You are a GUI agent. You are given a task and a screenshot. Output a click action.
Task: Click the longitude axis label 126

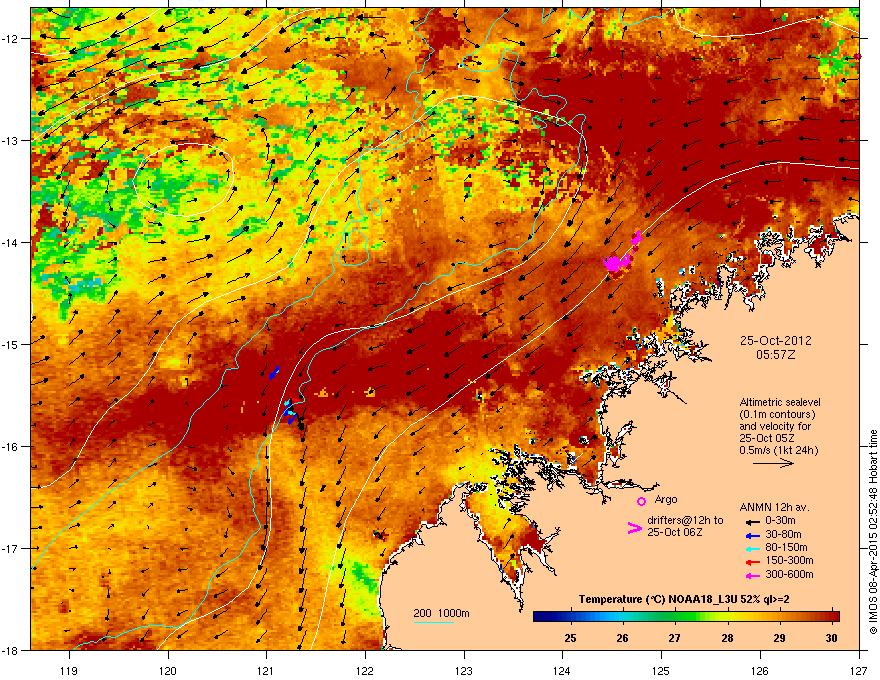click(760, 670)
